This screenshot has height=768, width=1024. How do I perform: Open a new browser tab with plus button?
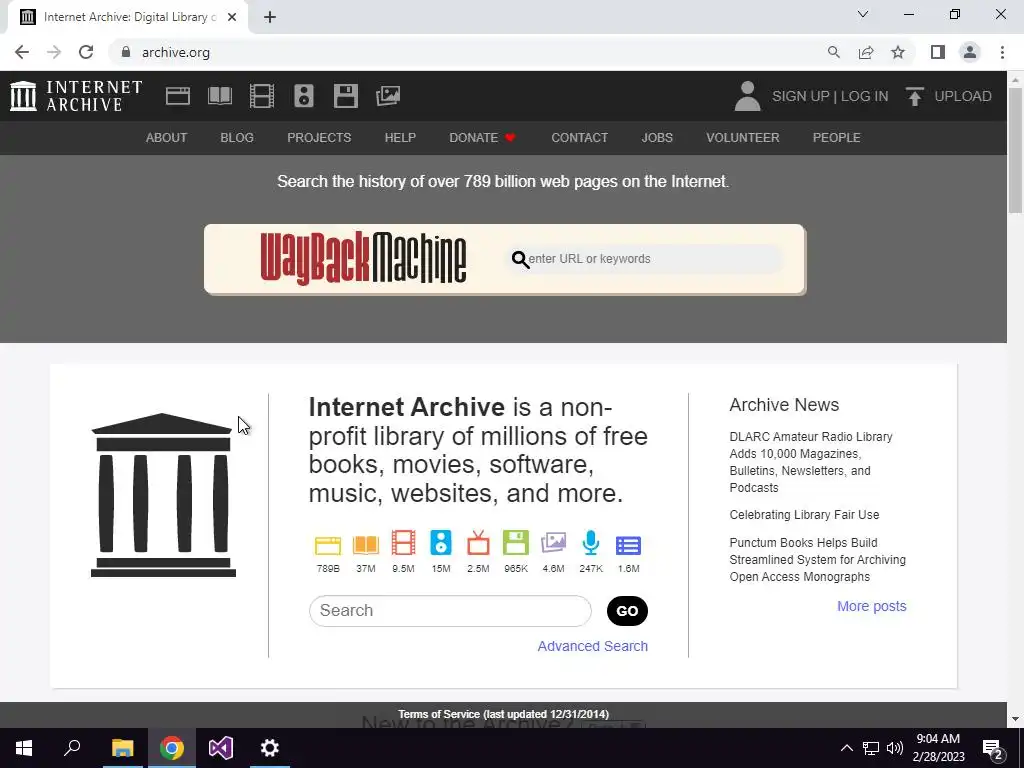point(270,17)
